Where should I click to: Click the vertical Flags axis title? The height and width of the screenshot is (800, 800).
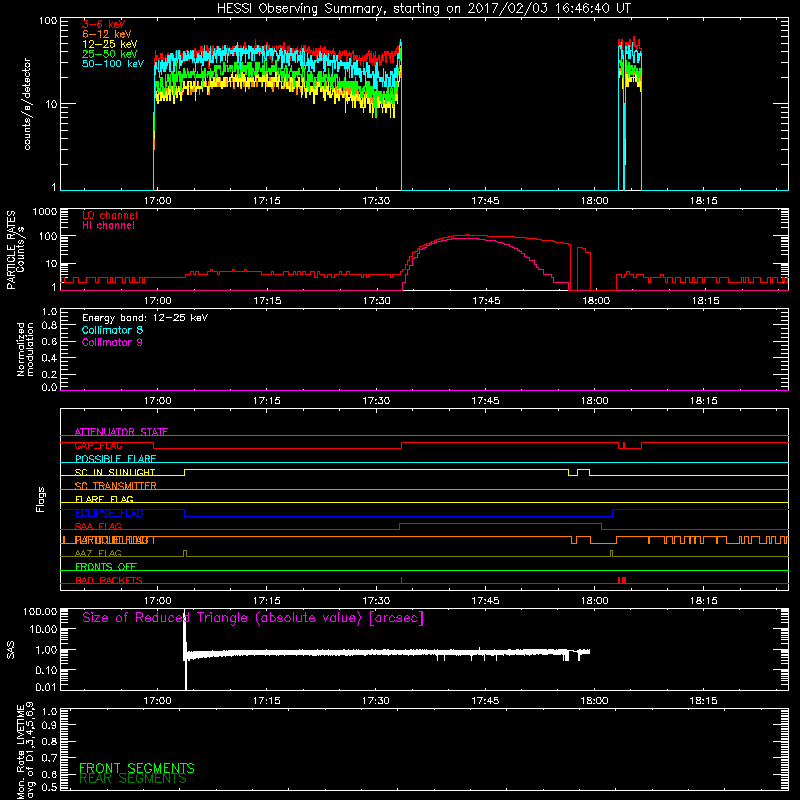pyautogui.click(x=41, y=499)
